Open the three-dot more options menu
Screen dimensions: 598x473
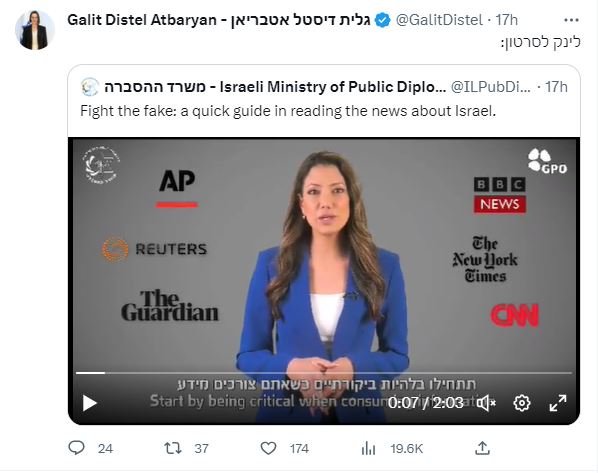point(571,20)
